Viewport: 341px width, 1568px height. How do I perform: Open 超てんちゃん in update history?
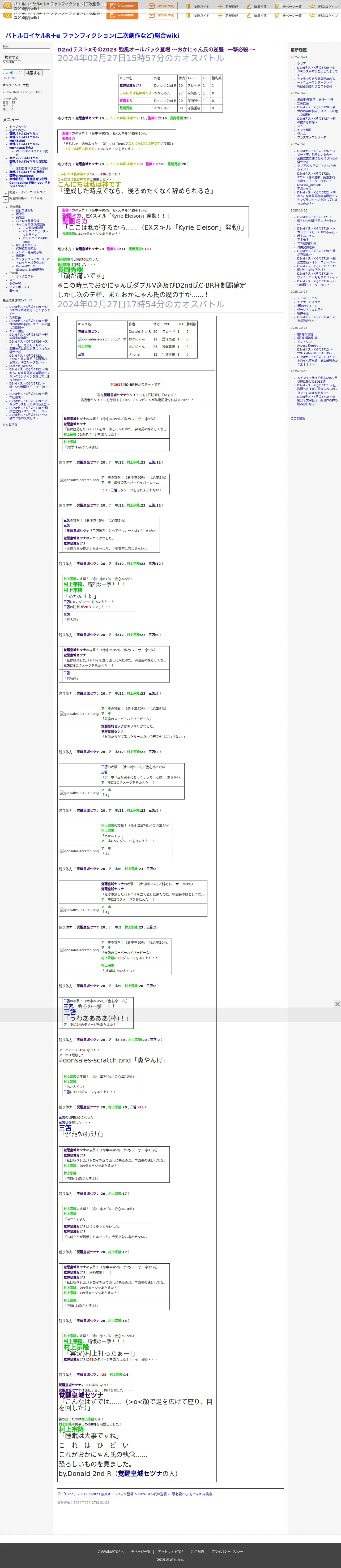[x=306, y=236]
